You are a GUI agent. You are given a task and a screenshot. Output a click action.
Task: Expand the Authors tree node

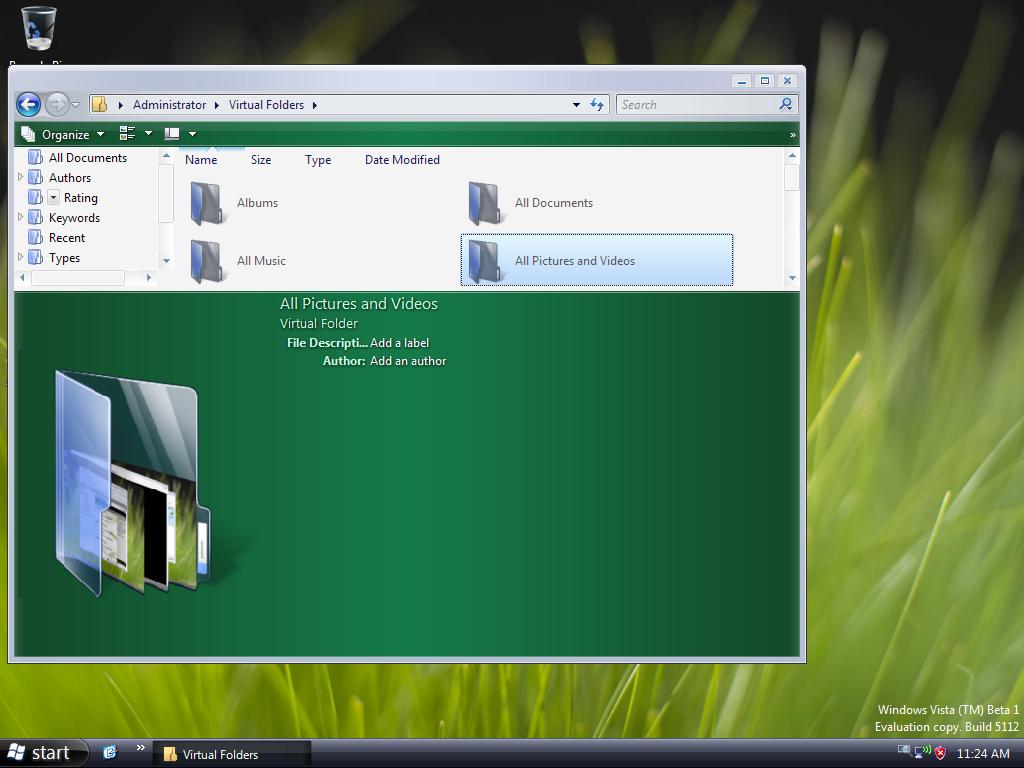[x=20, y=177]
